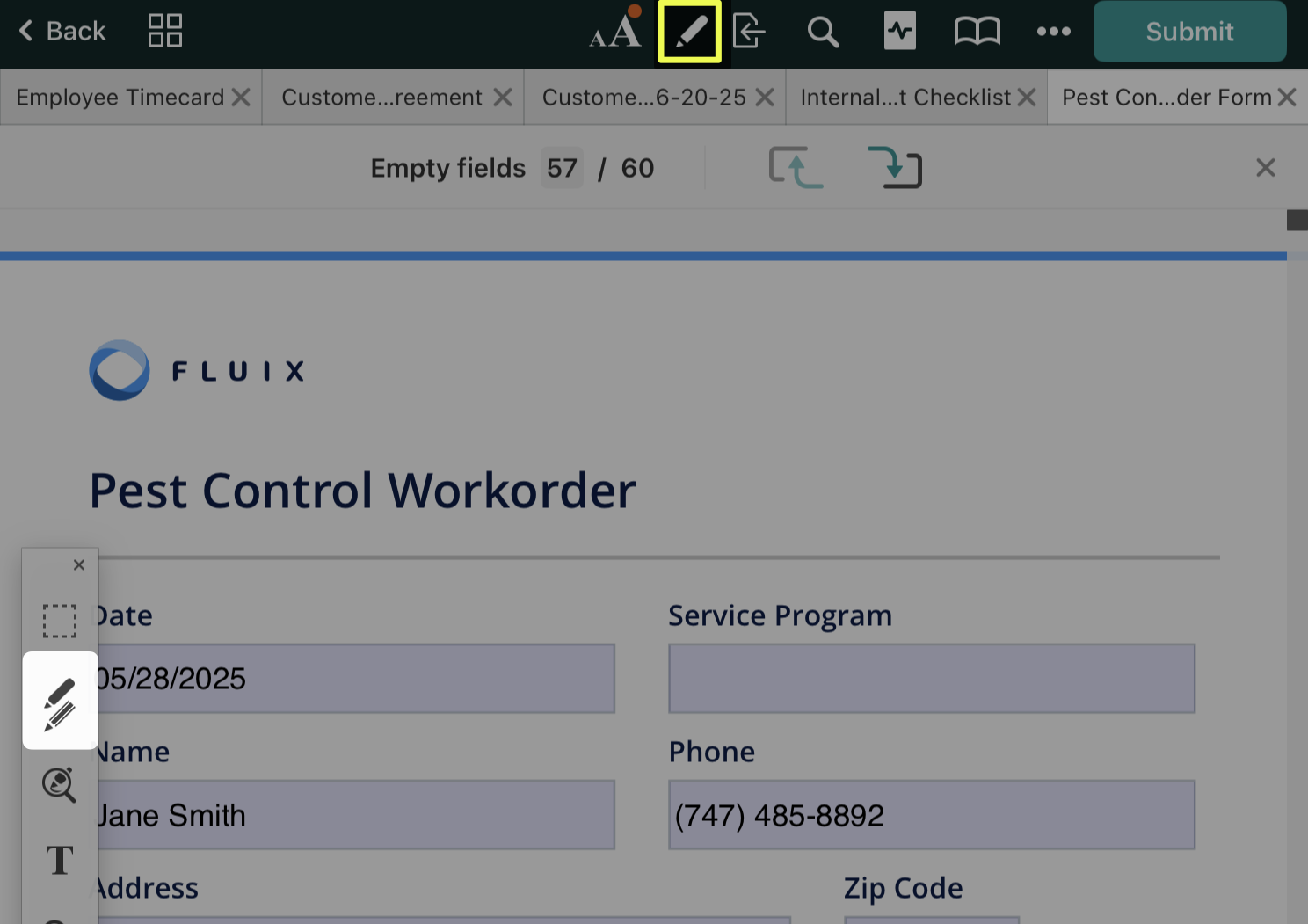Select the dashed selection rectangle tool
The height and width of the screenshot is (924, 1308).
60,621
